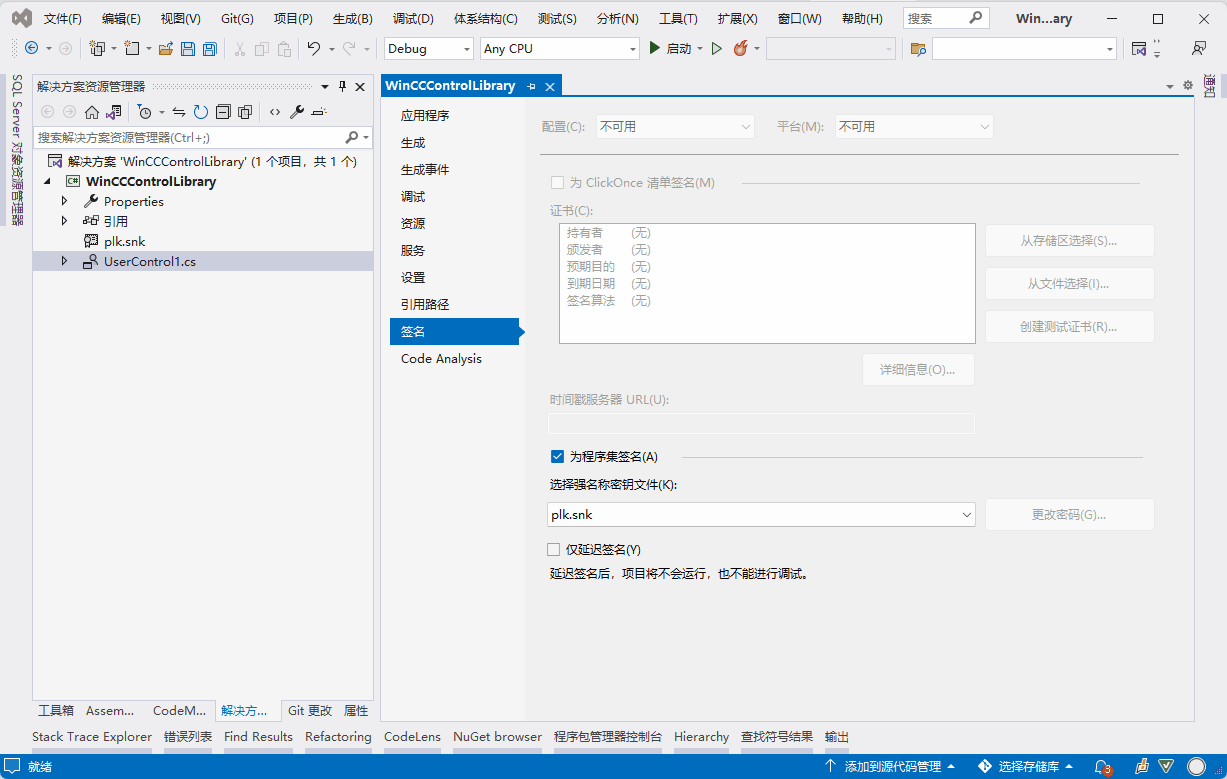Select the 应用程序 Application page tab

[x=456, y=115]
